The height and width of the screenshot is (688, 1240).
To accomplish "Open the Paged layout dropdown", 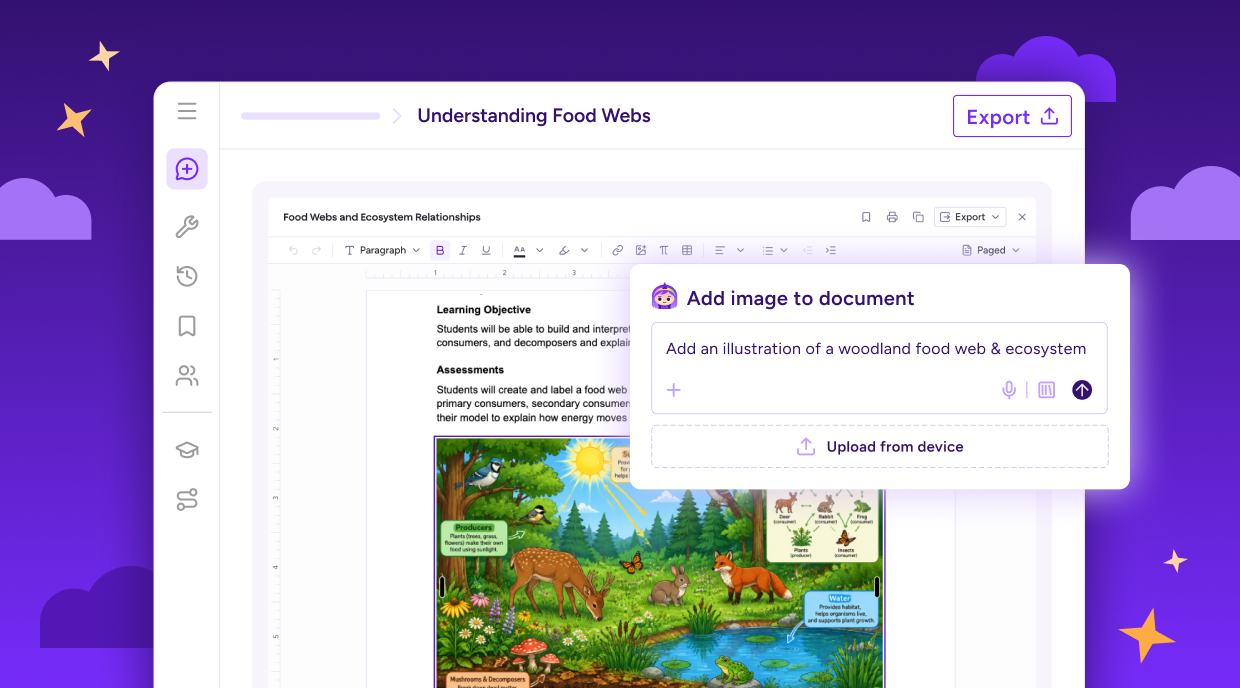I will tap(990, 250).
